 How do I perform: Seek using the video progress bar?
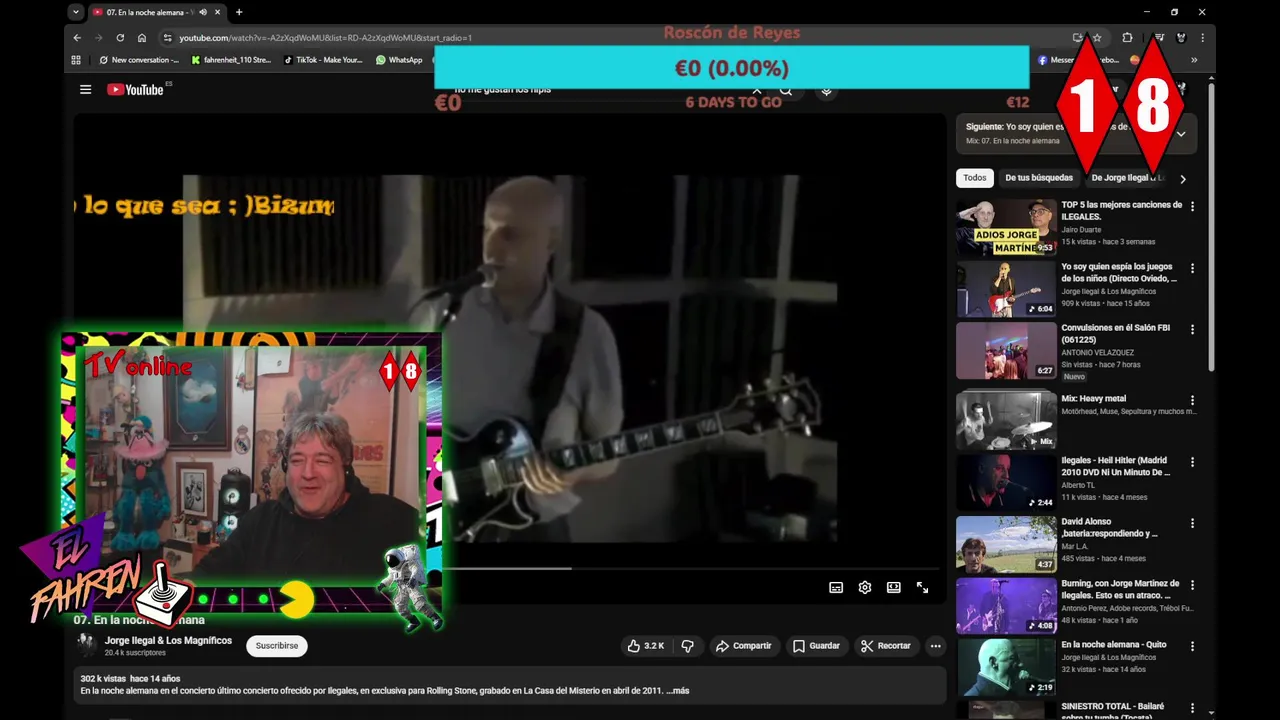(690, 569)
